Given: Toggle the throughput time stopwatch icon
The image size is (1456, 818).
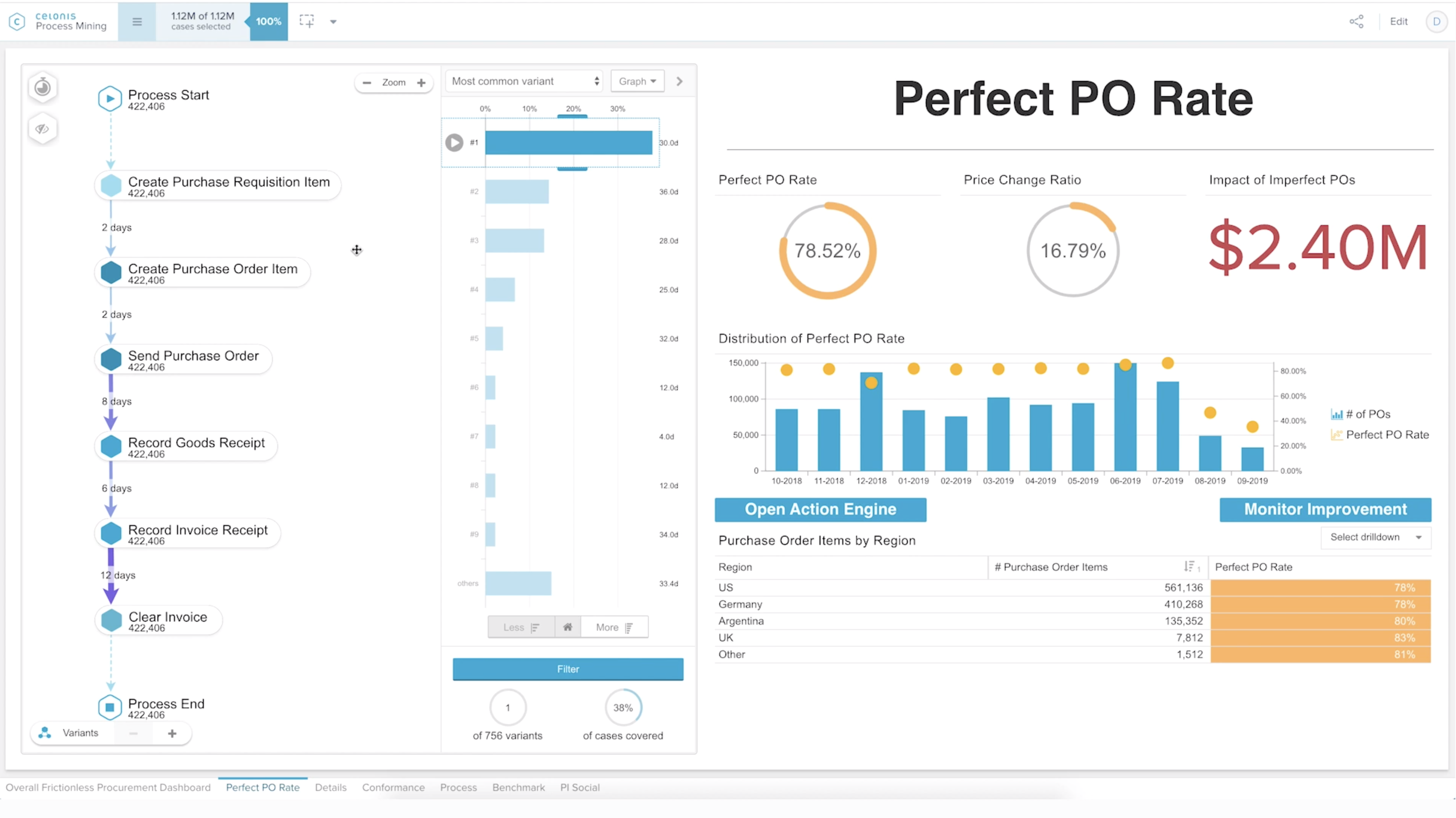Looking at the screenshot, I should pyautogui.click(x=43, y=88).
